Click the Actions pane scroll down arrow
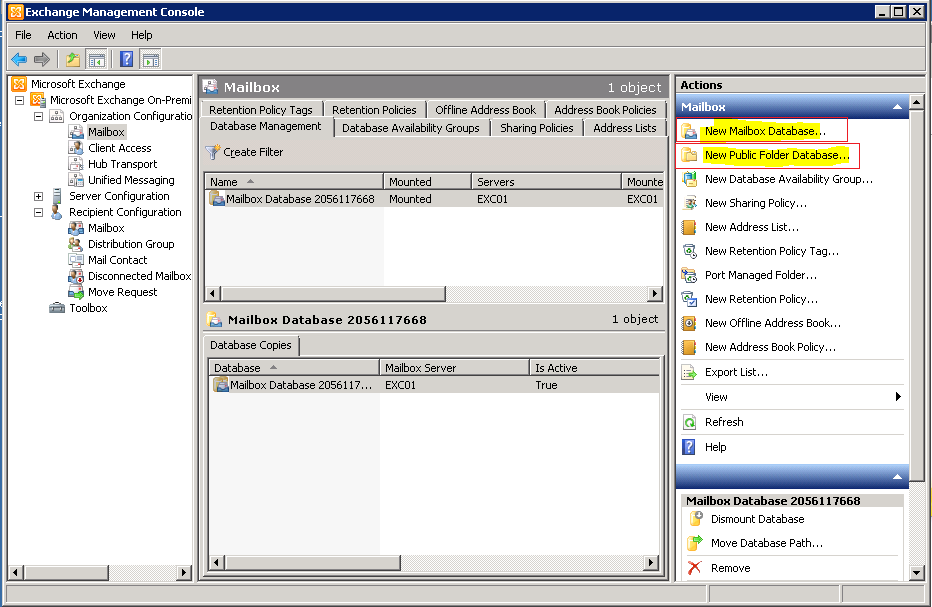The height and width of the screenshot is (607, 932). [917, 573]
